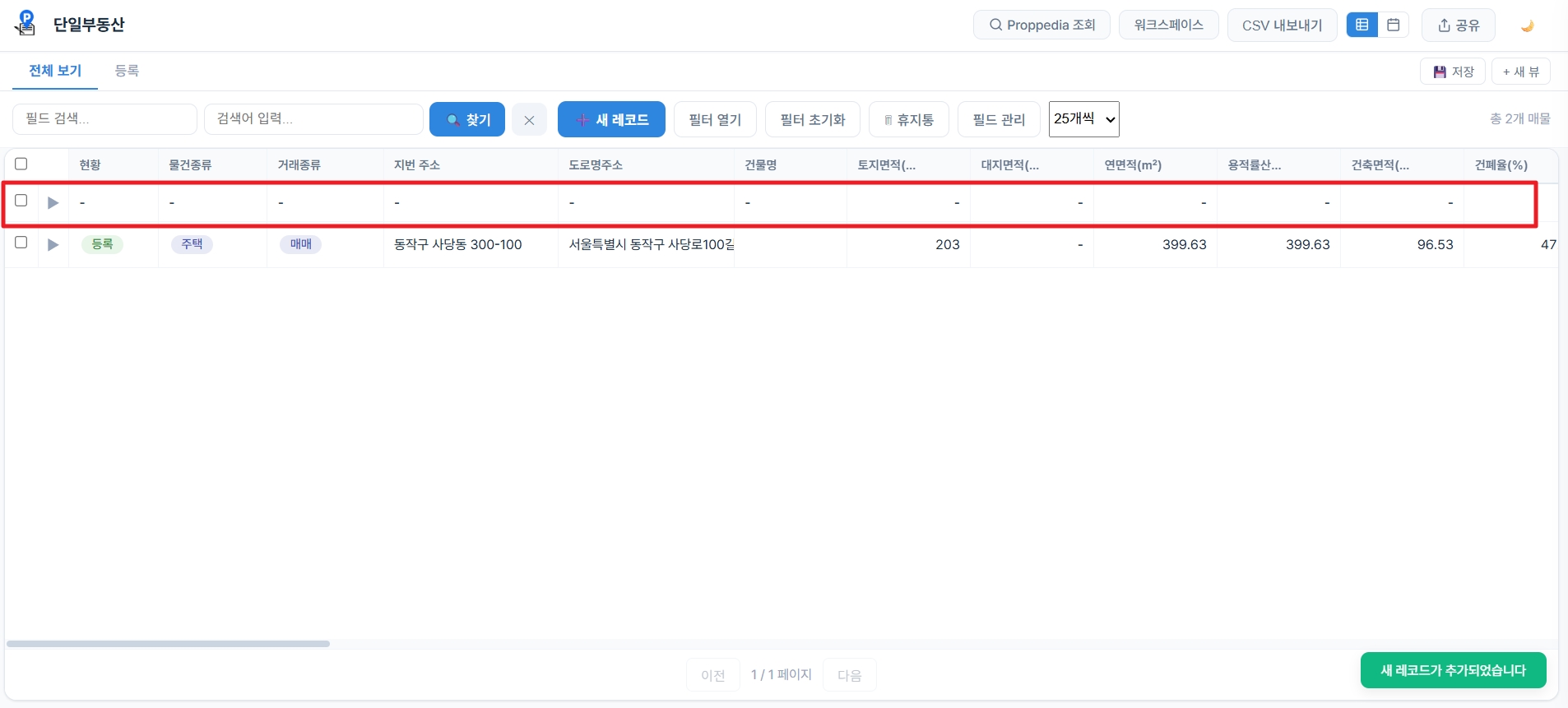Check the empty new record row checkbox
The height and width of the screenshot is (708, 1568).
click(x=21, y=201)
